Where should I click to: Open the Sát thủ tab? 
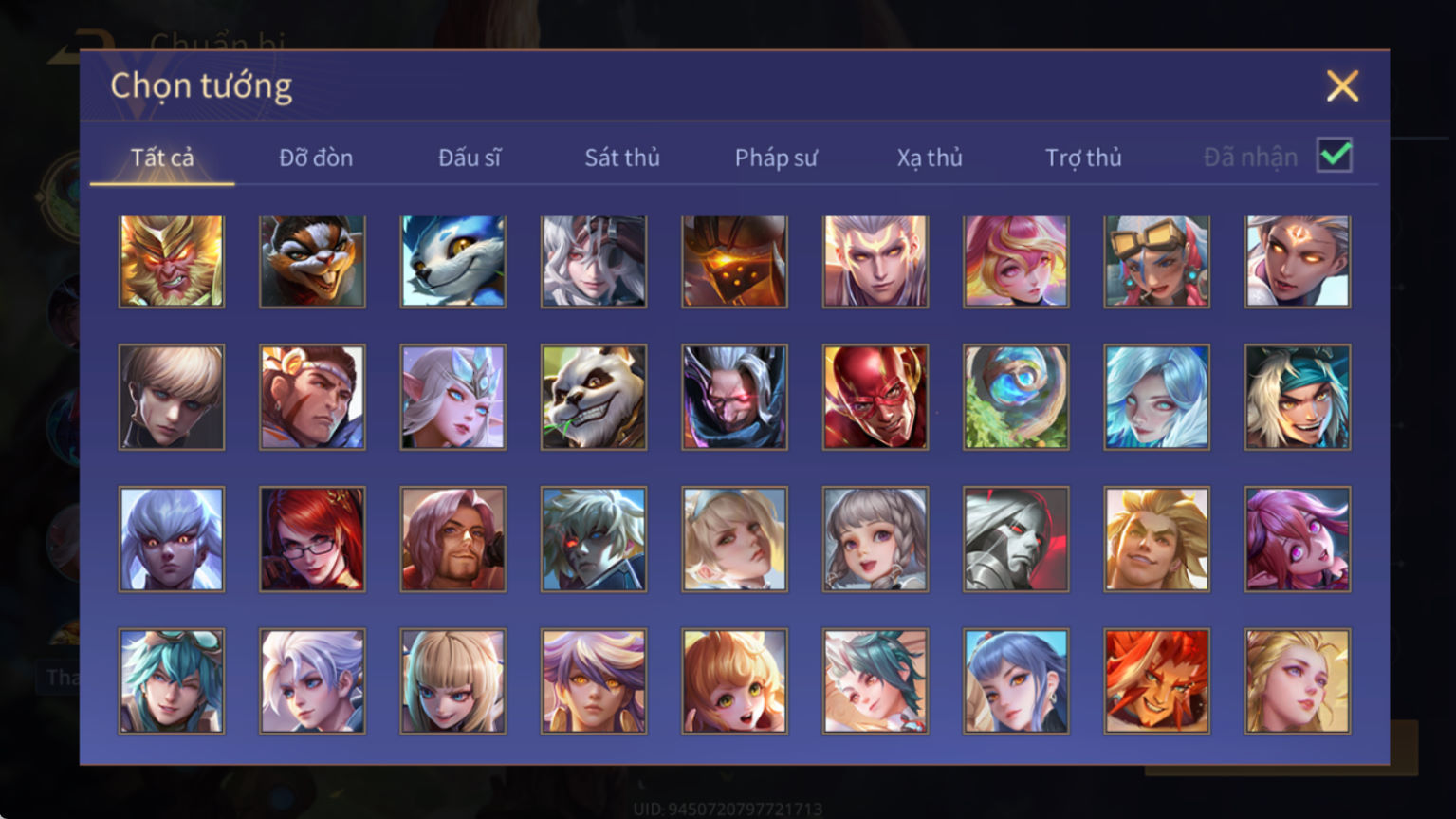[622, 158]
